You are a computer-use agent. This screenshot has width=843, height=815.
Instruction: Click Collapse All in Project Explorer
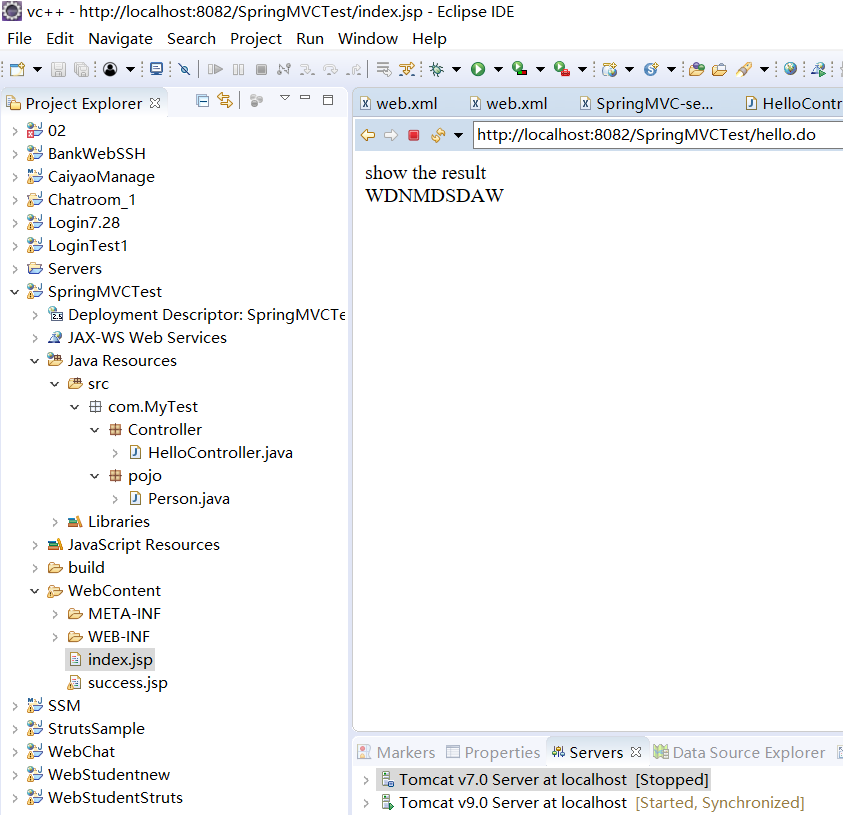pos(203,101)
